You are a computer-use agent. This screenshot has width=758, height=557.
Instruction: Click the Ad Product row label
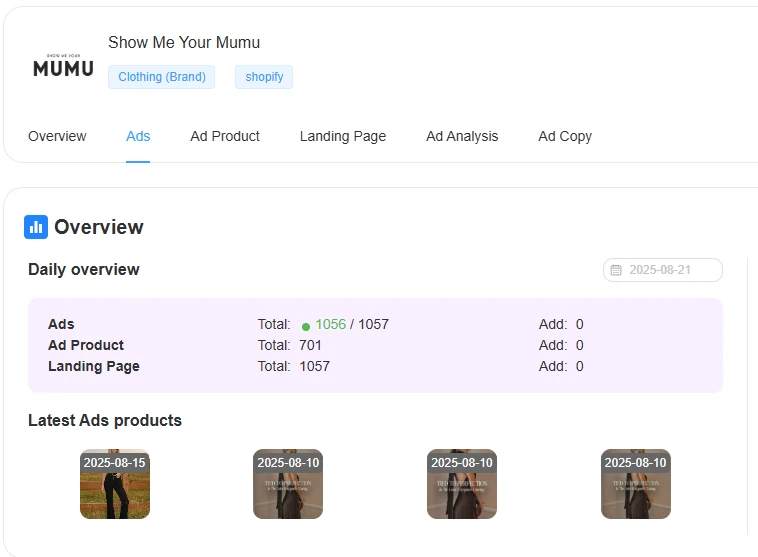coord(86,345)
